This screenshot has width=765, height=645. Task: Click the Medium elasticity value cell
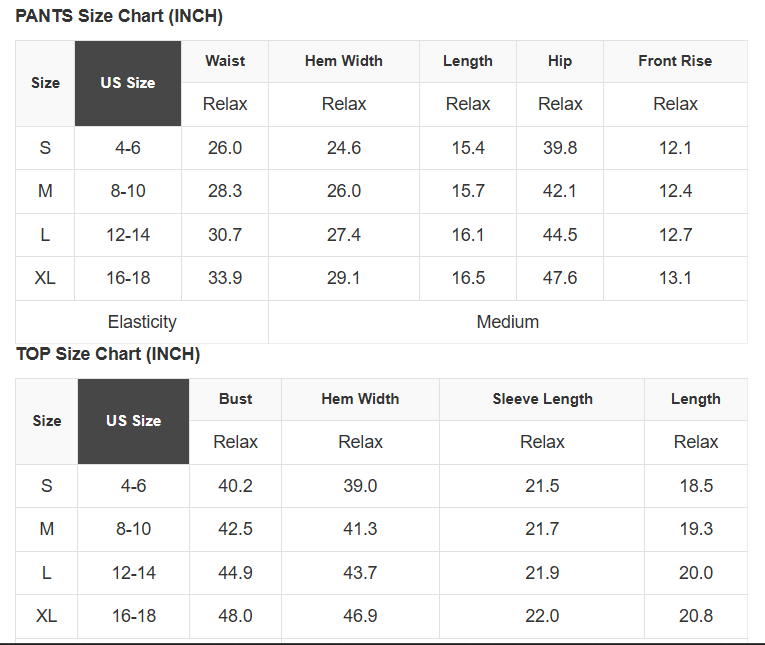tap(508, 322)
